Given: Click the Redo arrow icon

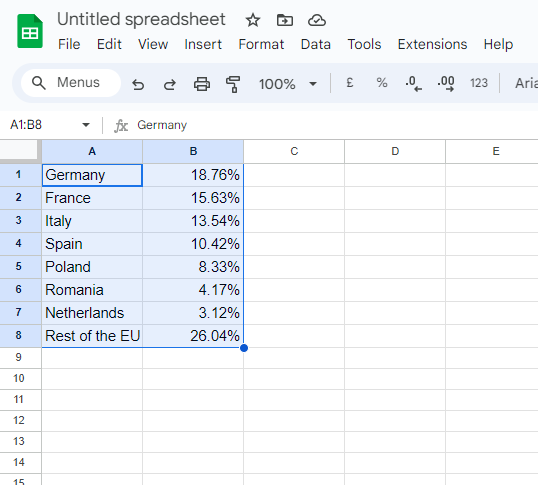Looking at the screenshot, I should coord(169,84).
